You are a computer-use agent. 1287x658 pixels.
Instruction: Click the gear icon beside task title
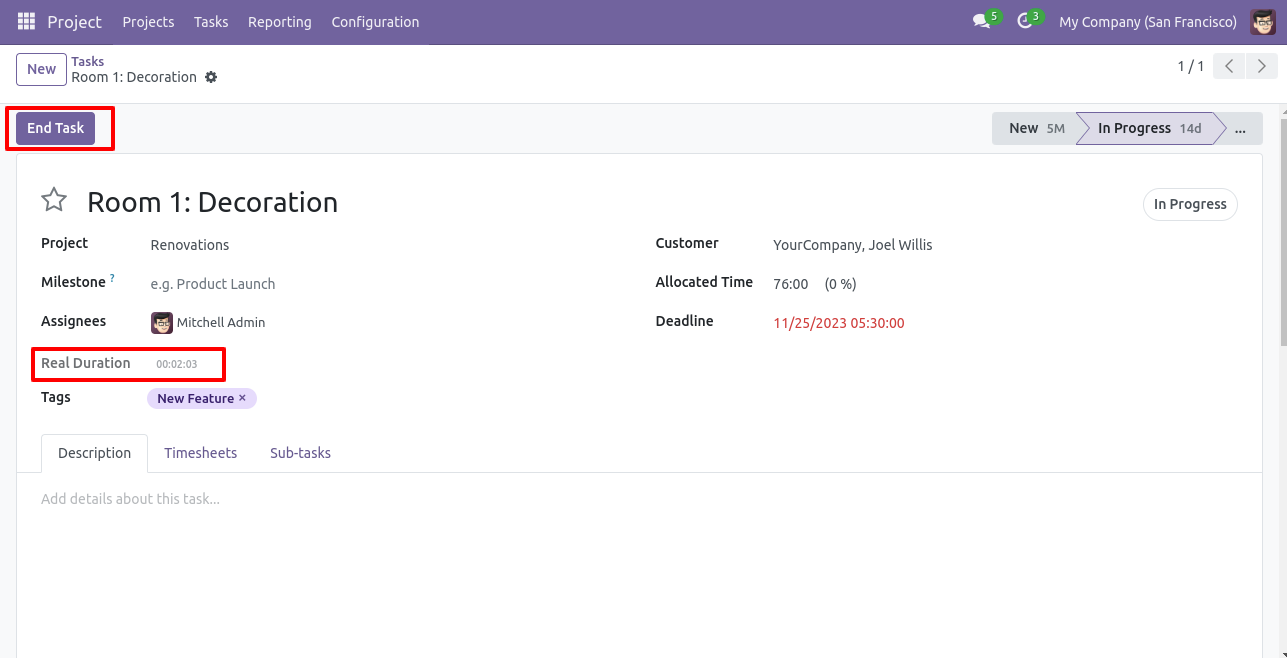click(x=211, y=77)
